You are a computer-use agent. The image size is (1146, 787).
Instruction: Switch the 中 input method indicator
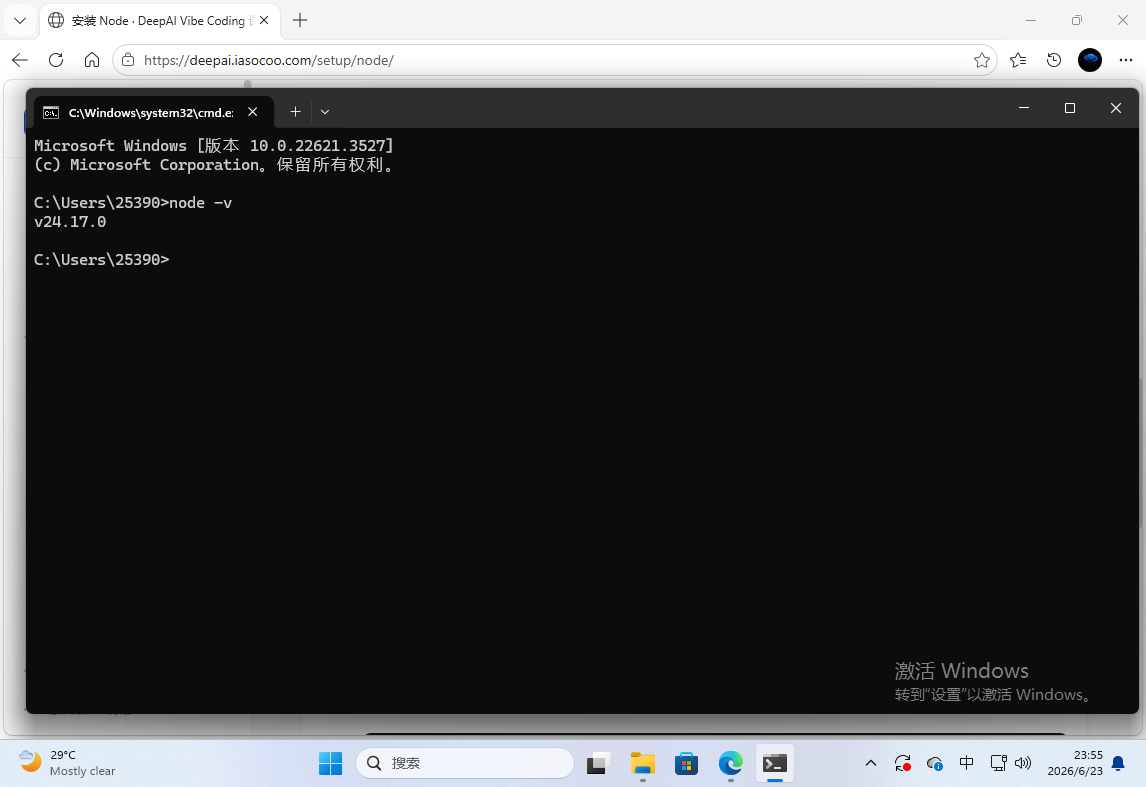point(966,763)
